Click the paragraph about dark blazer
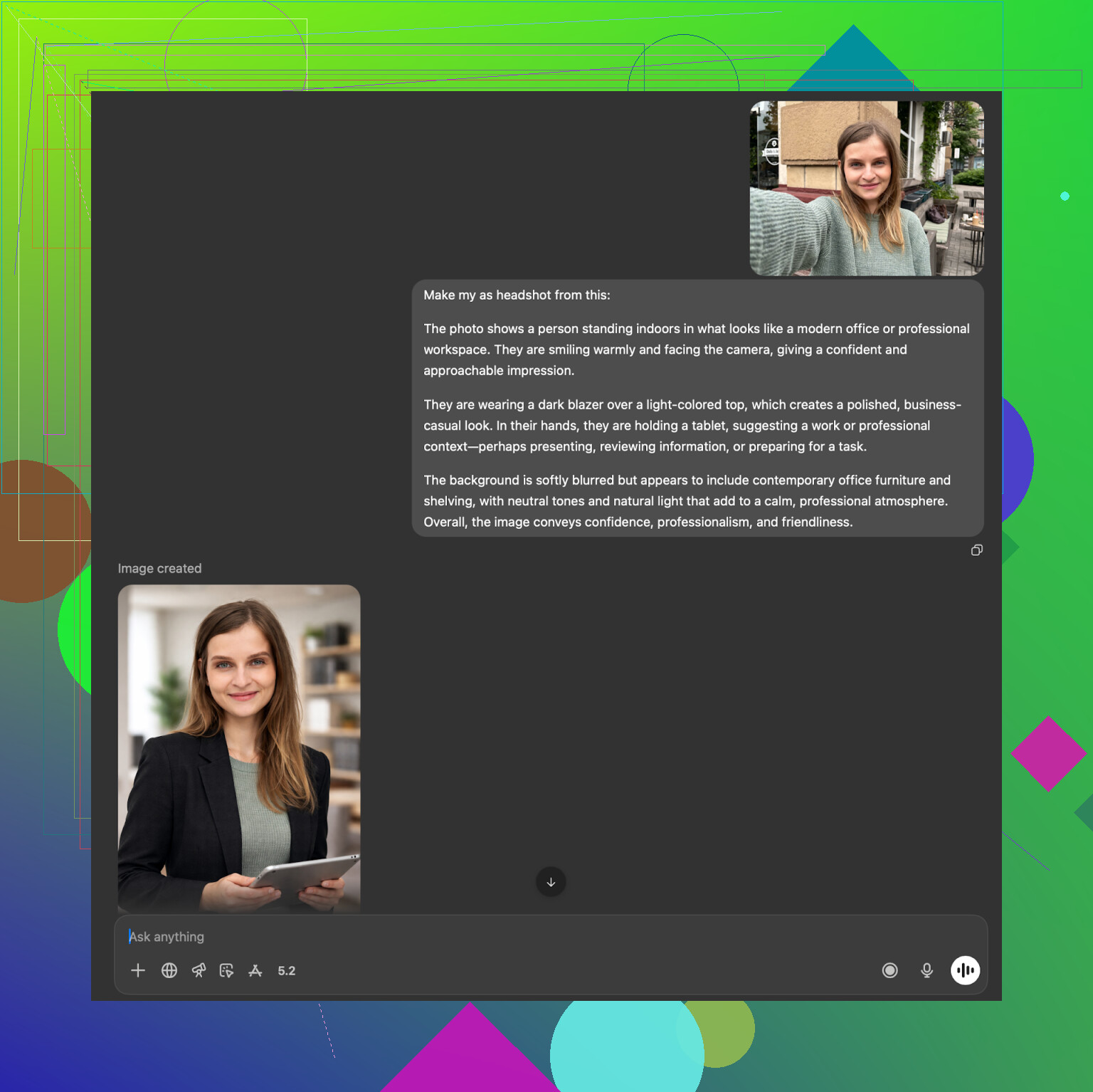The image size is (1093, 1092). (692, 426)
